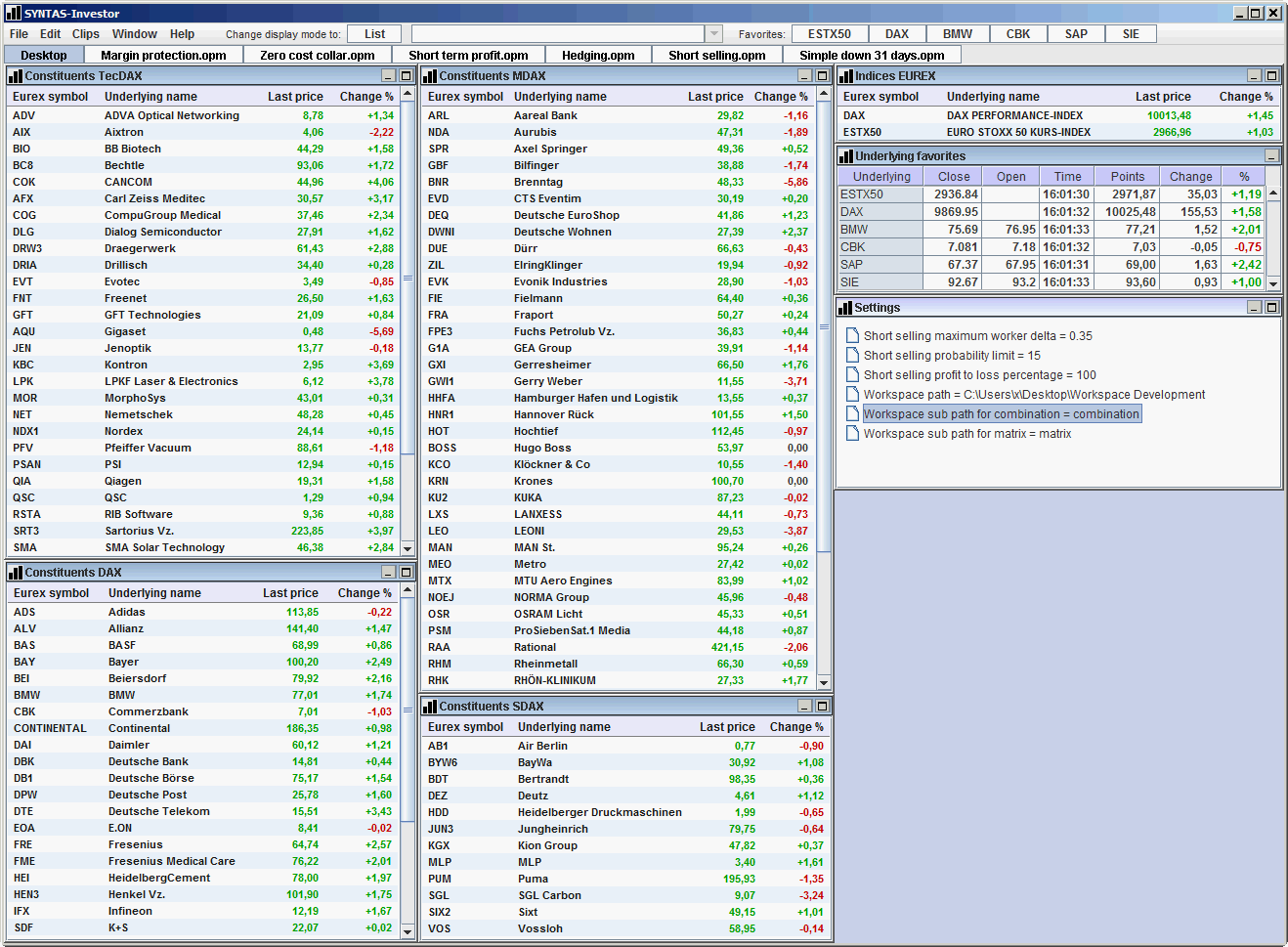Image resolution: width=1288 pixels, height=947 pixels.
Task: Sort MDAX table by Change % header
Action: (x=781, y=97)
